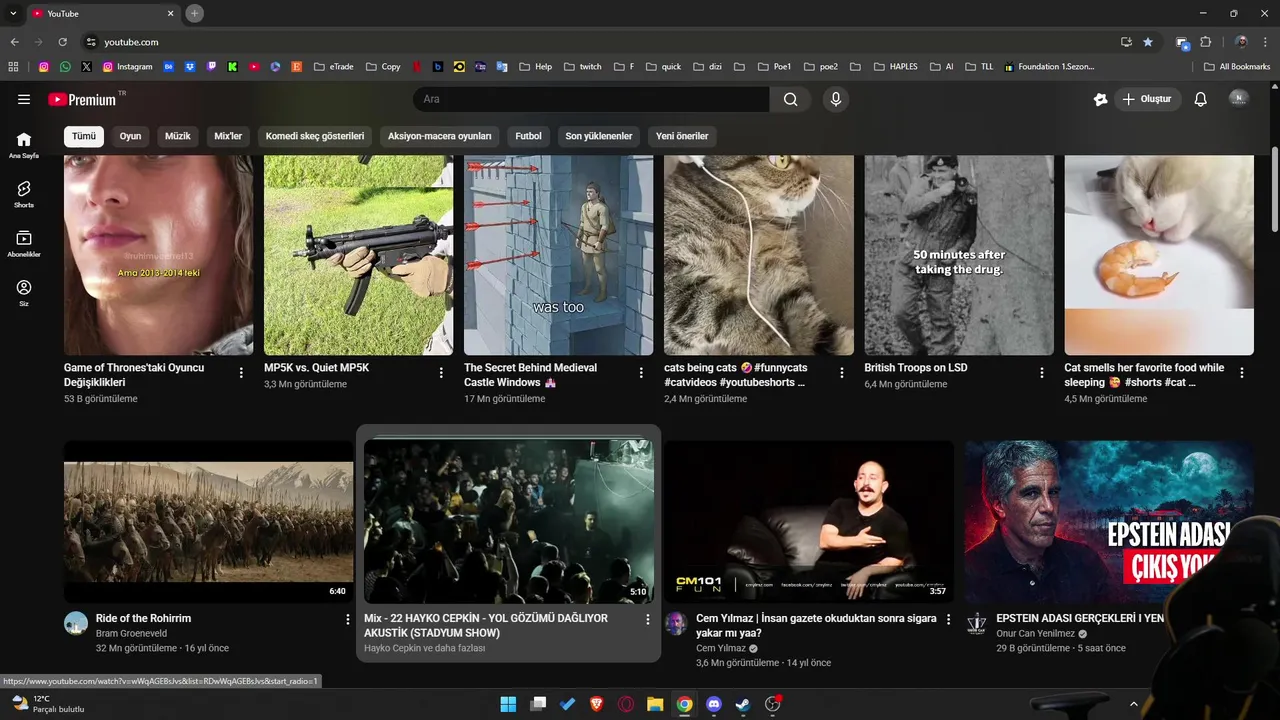Open the Netflix bookmark
Screen dimensions: 1280x720
click(x=417, y=67)
